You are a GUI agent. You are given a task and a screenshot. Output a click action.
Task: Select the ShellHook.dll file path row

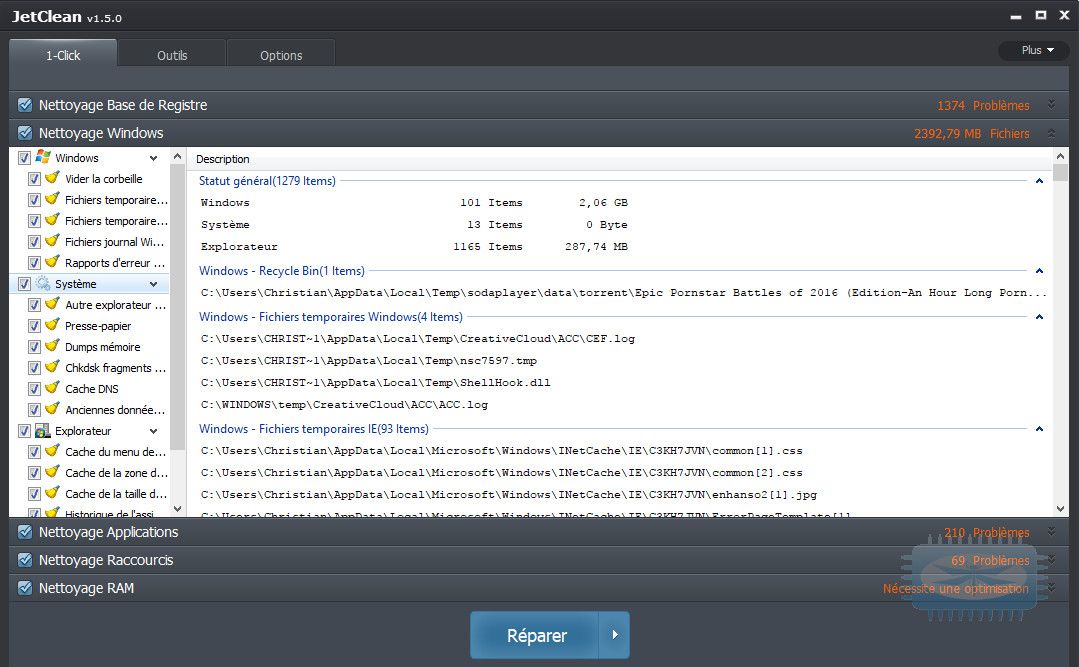[x=376, y=383]
